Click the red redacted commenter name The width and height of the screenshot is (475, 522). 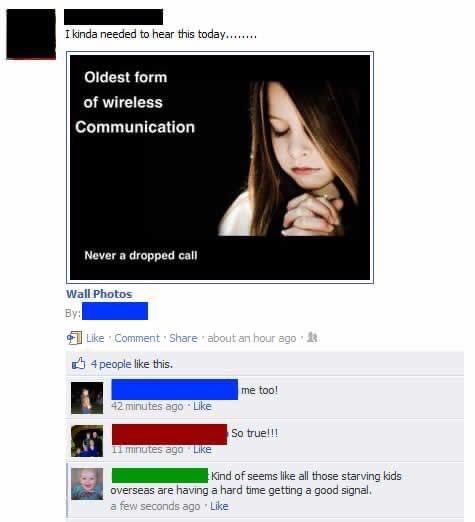point(169,434)
